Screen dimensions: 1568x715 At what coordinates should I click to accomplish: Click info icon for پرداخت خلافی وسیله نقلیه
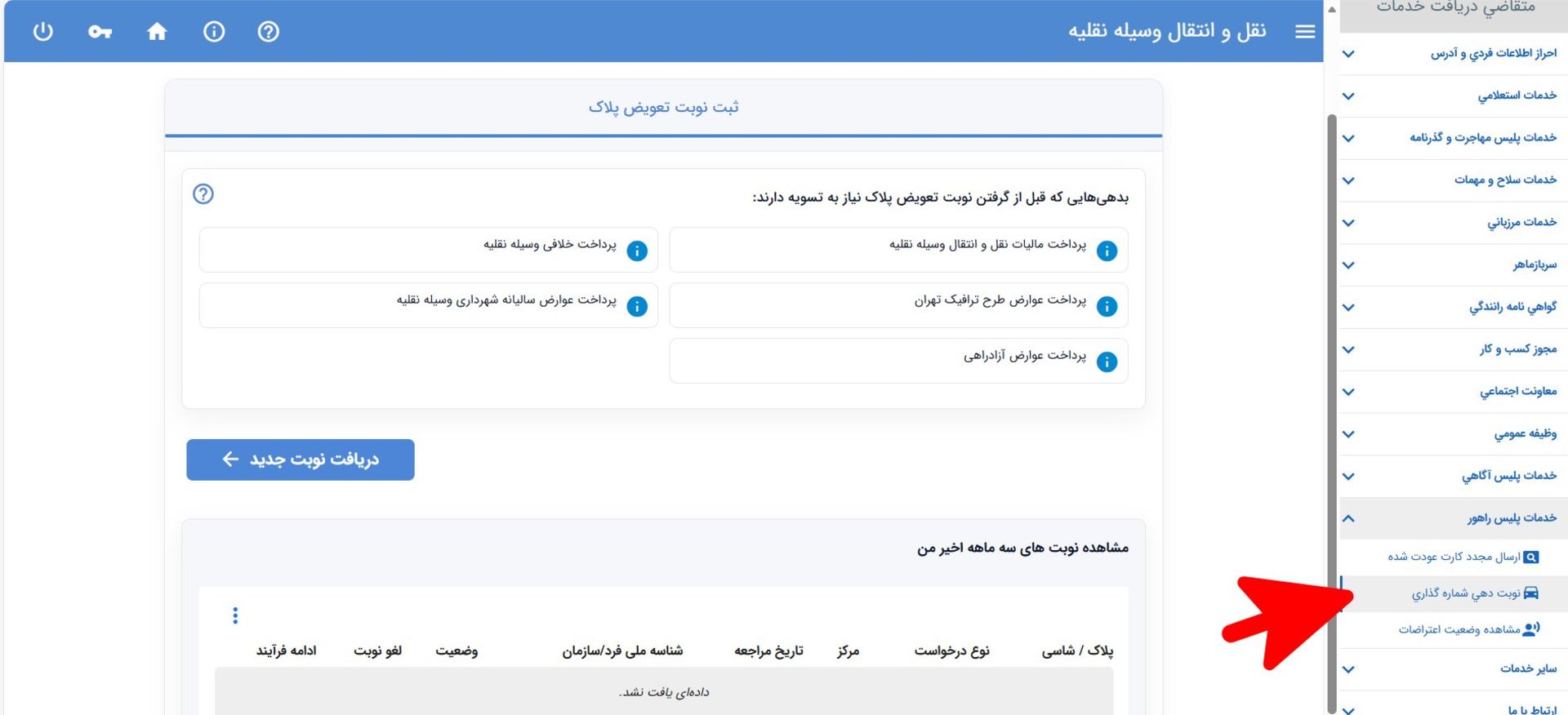pos(637,251)
